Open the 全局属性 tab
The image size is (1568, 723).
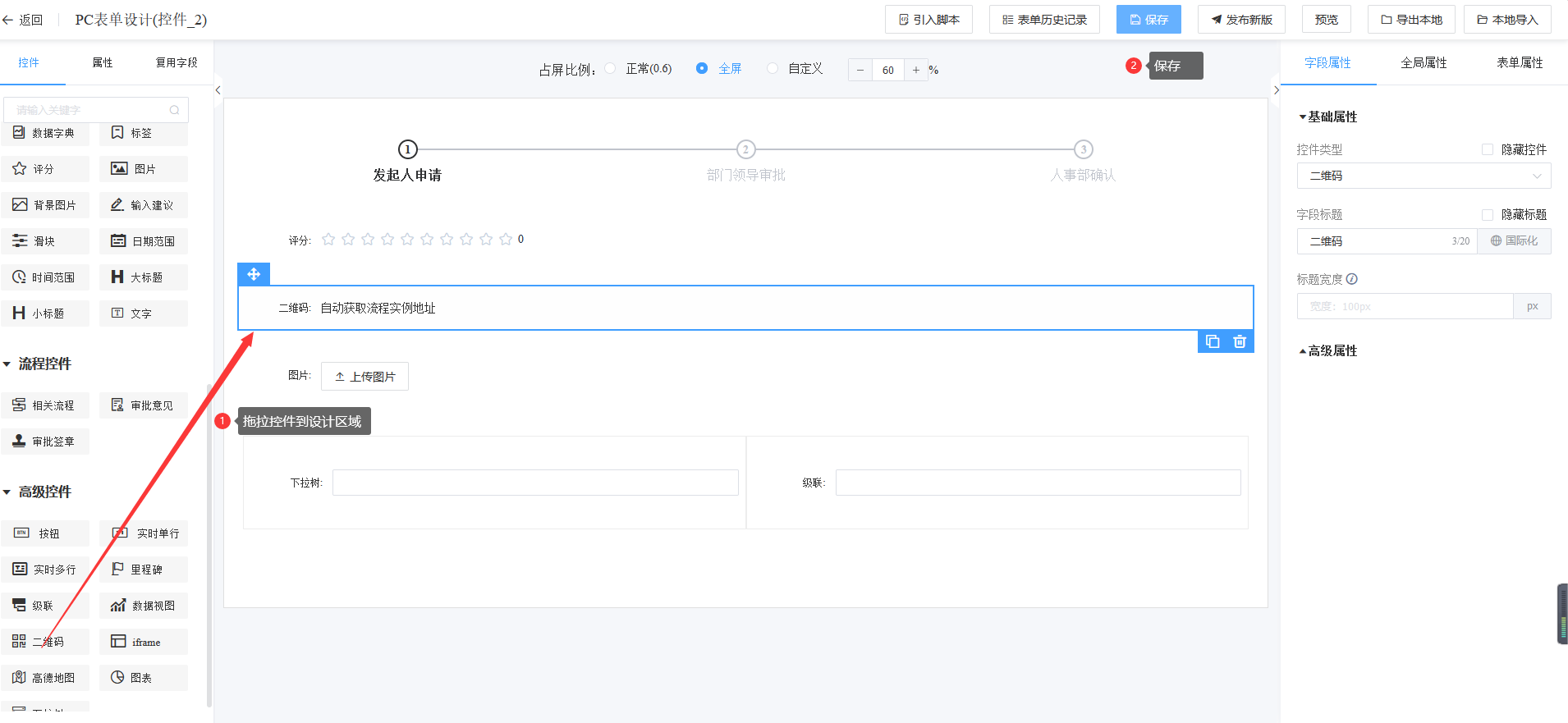click(1424, 63)
